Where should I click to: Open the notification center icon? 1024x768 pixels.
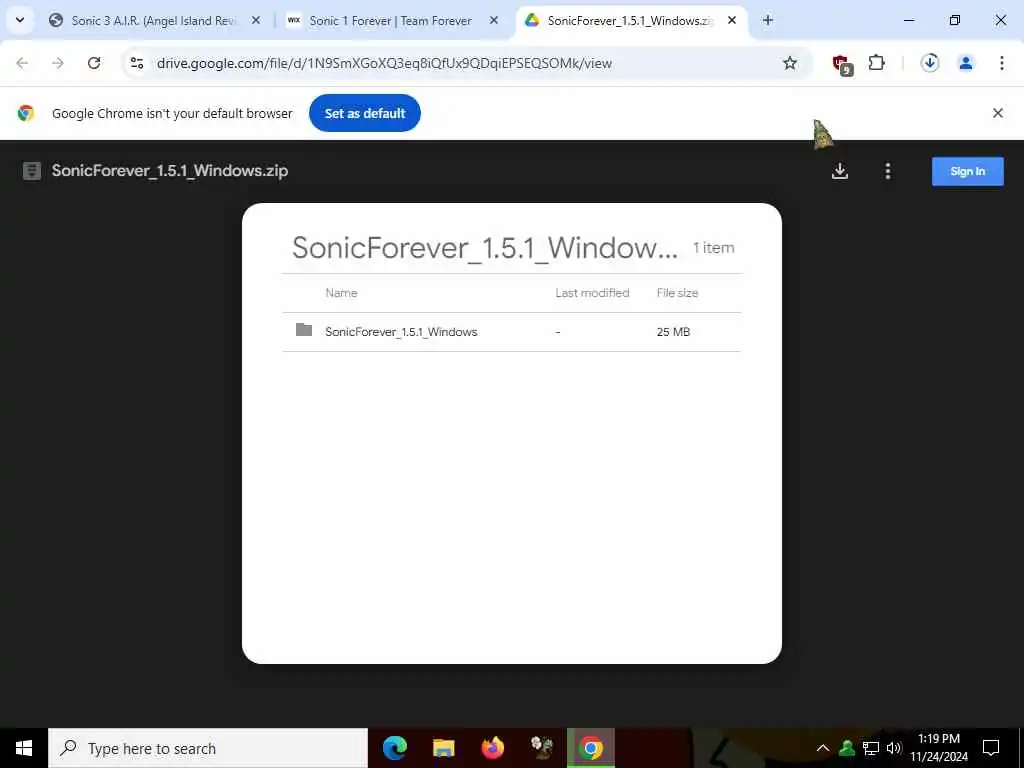tap(991, 748)
